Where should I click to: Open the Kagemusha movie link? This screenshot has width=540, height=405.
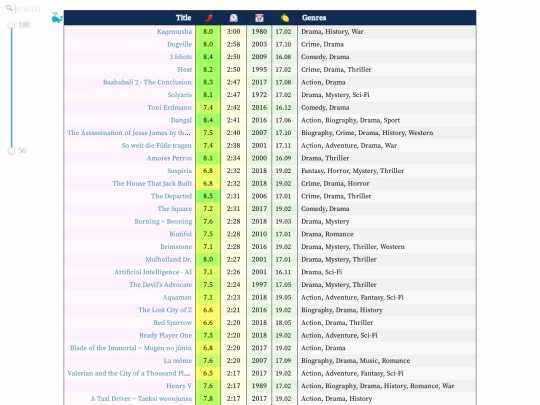point(174,31)
